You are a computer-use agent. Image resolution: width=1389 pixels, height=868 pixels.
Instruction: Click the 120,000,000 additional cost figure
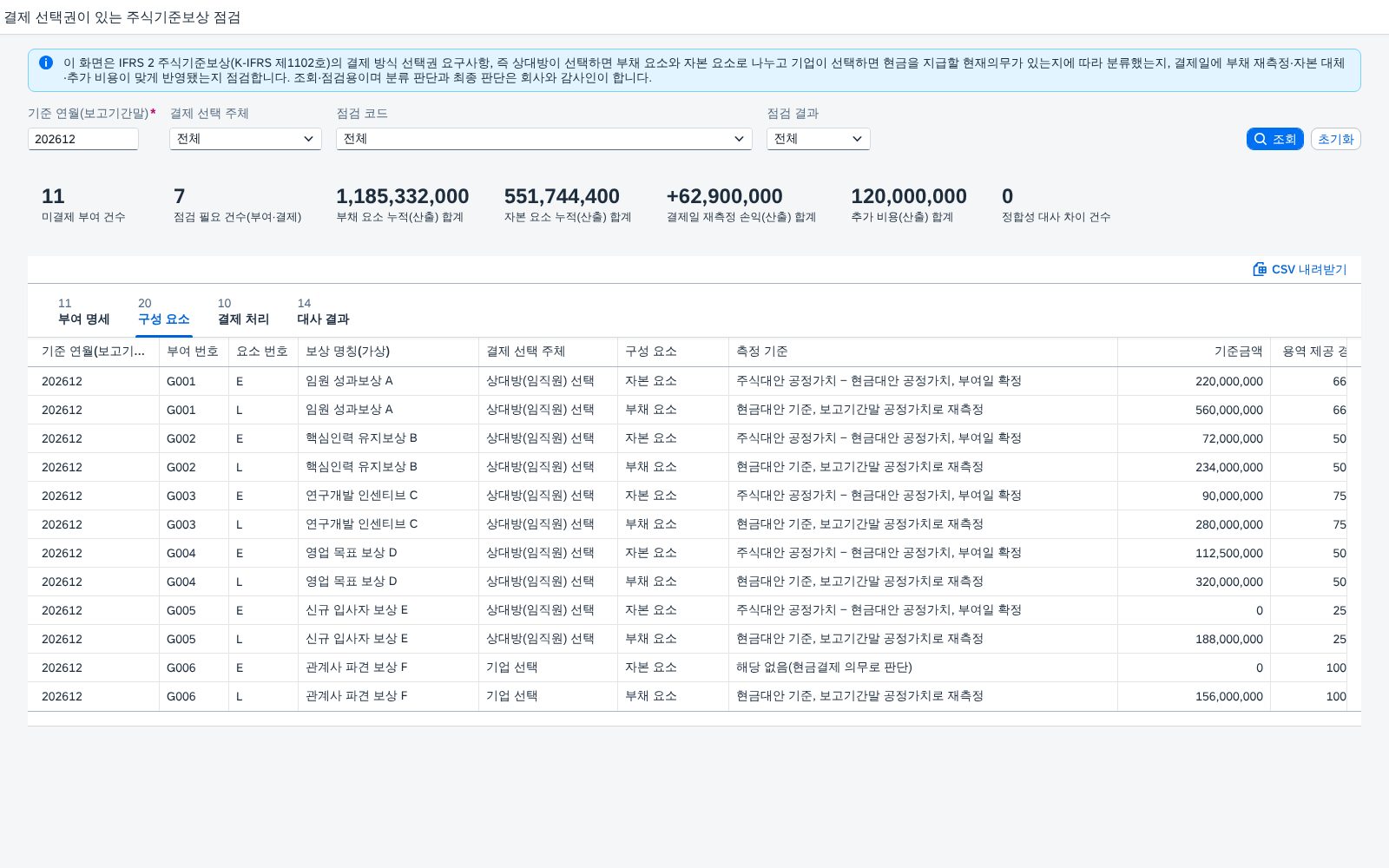908,196
